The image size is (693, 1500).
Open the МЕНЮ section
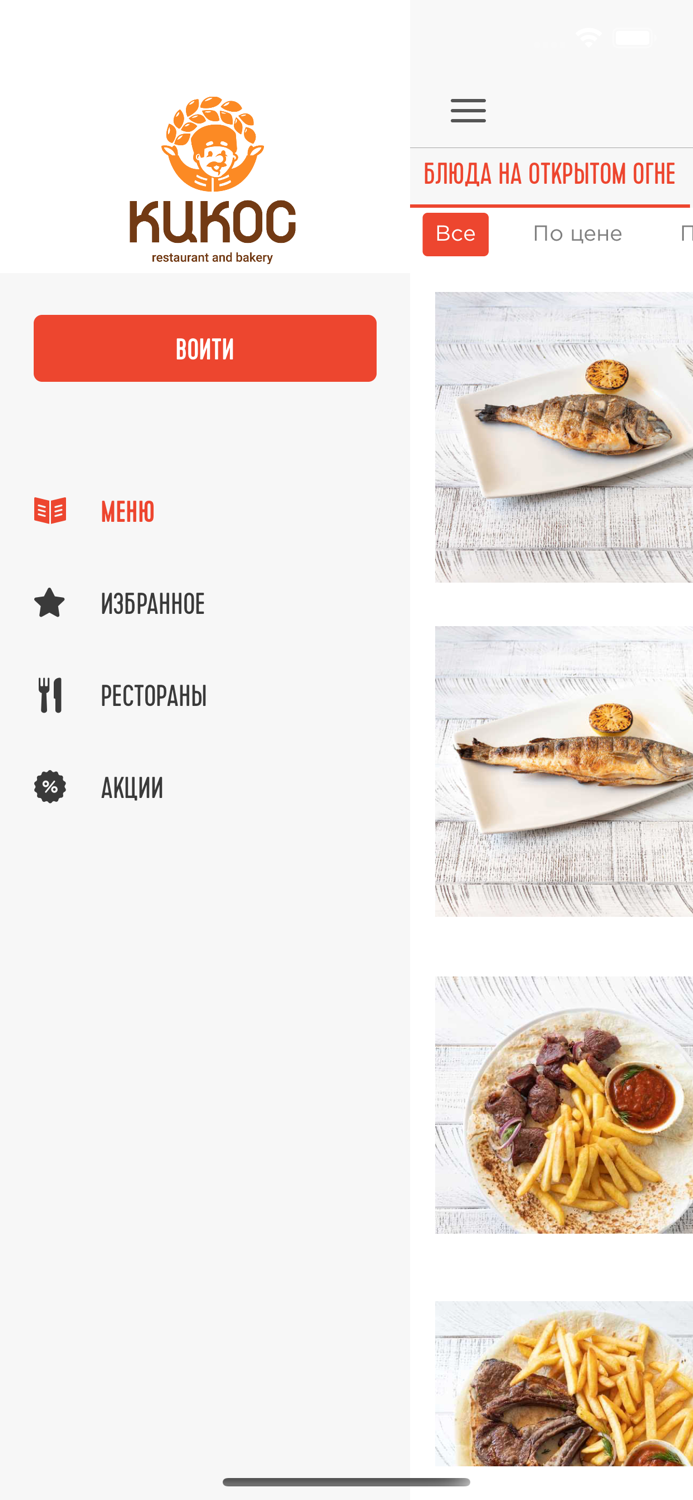127,512
